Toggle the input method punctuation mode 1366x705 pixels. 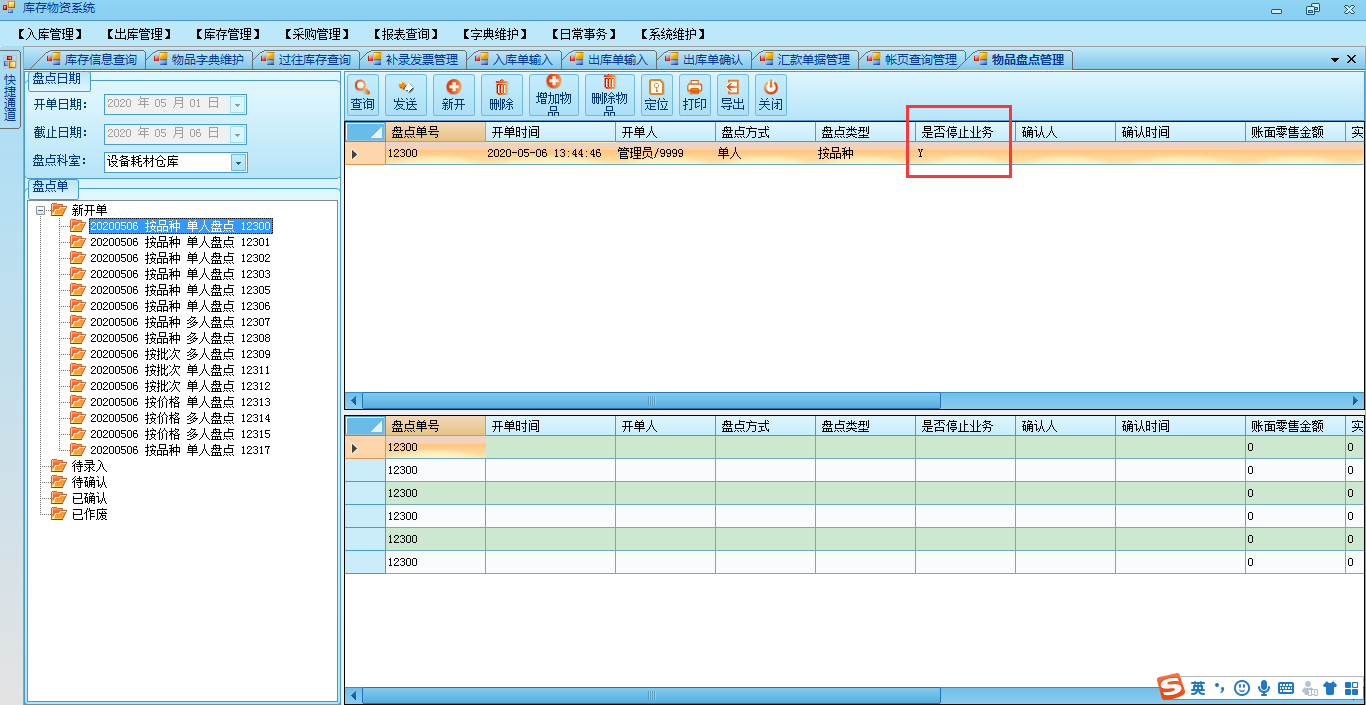tap(1219, 688)
